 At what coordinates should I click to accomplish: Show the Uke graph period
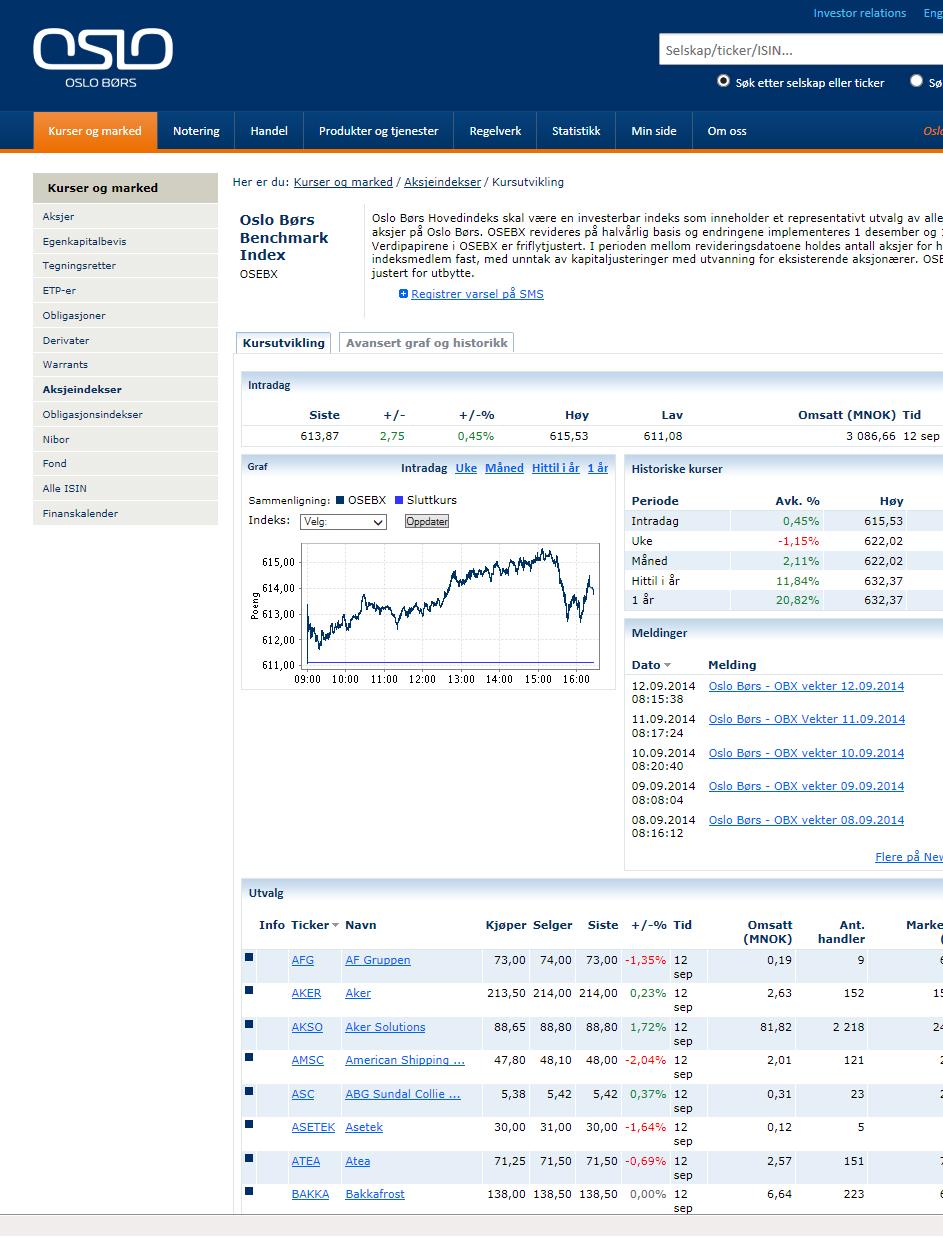point(466,468)
